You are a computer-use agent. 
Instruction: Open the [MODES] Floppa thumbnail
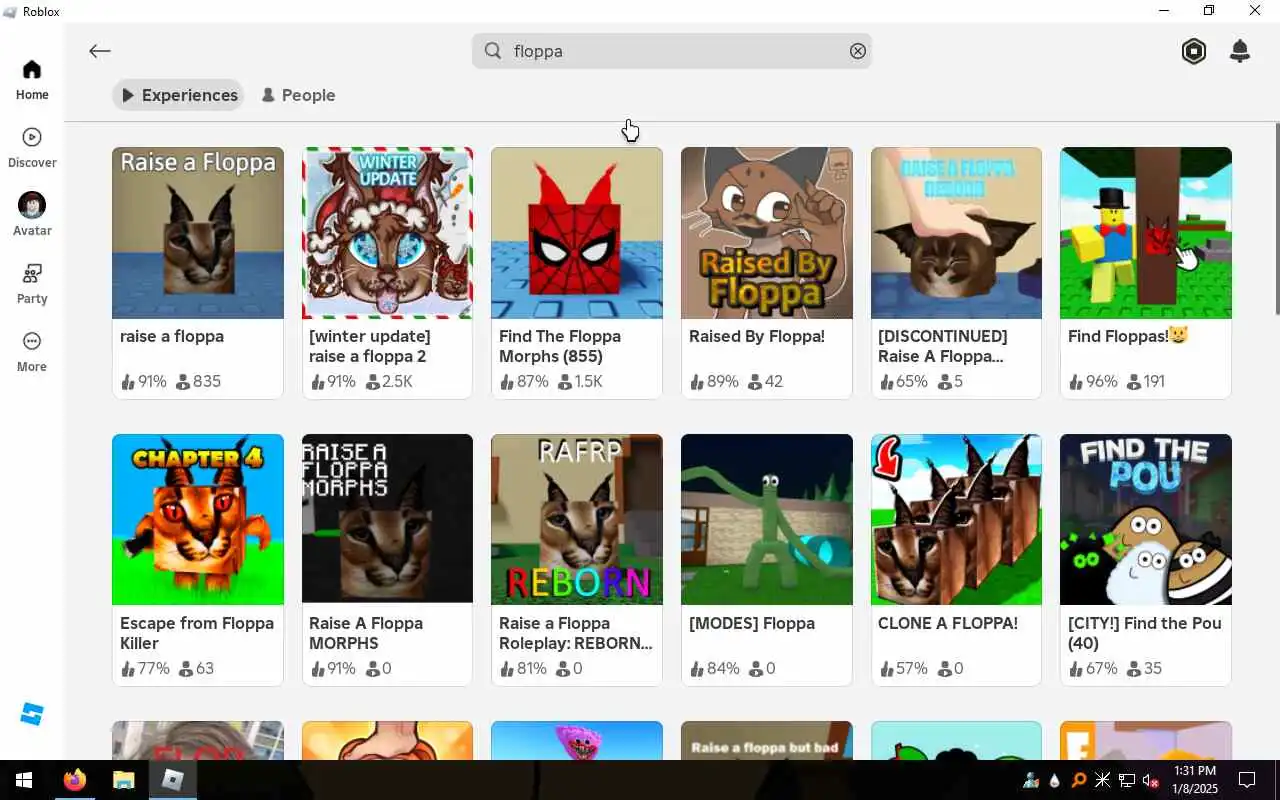(767, 519)
